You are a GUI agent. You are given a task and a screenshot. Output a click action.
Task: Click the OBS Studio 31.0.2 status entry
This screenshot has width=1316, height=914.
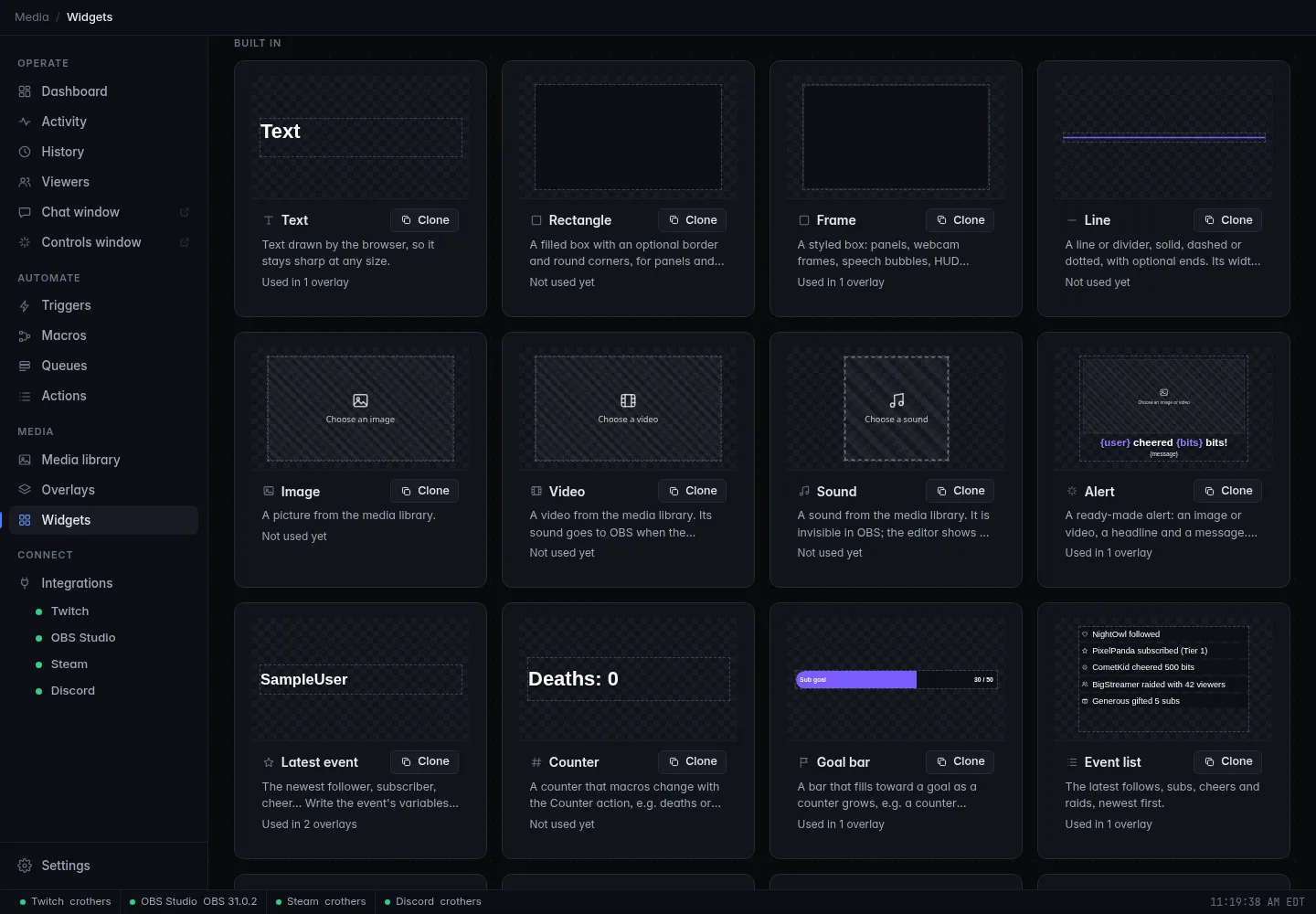tap(193, 901)
